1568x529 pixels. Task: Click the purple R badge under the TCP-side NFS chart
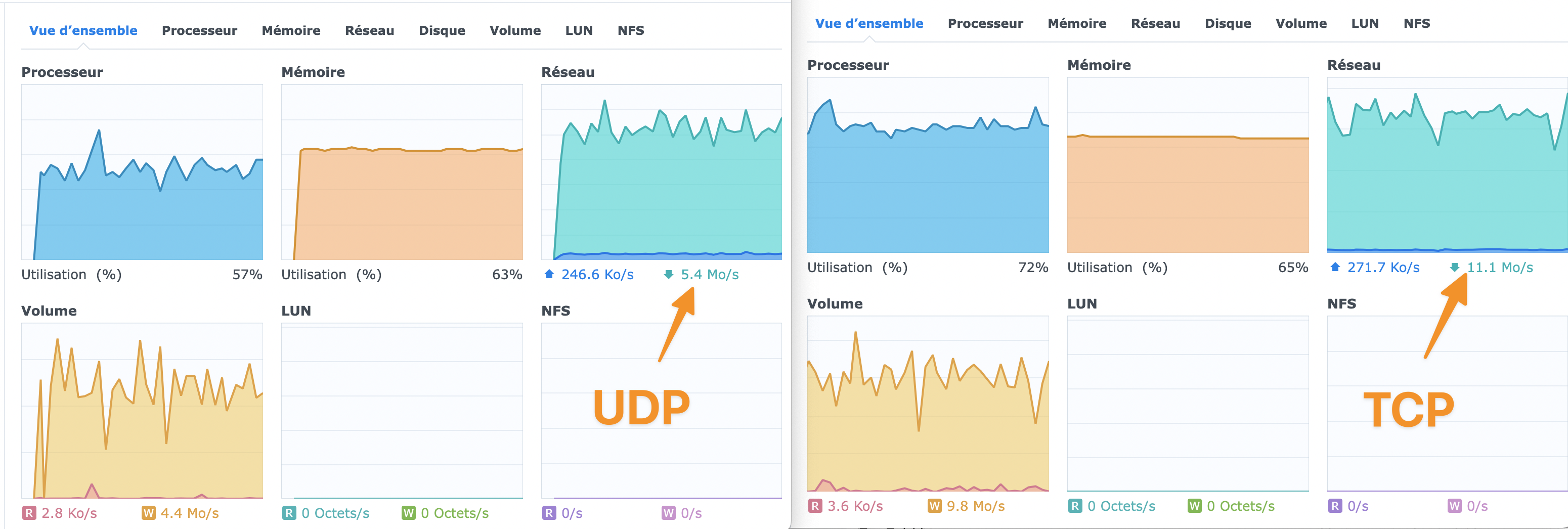coord(1334,506)
